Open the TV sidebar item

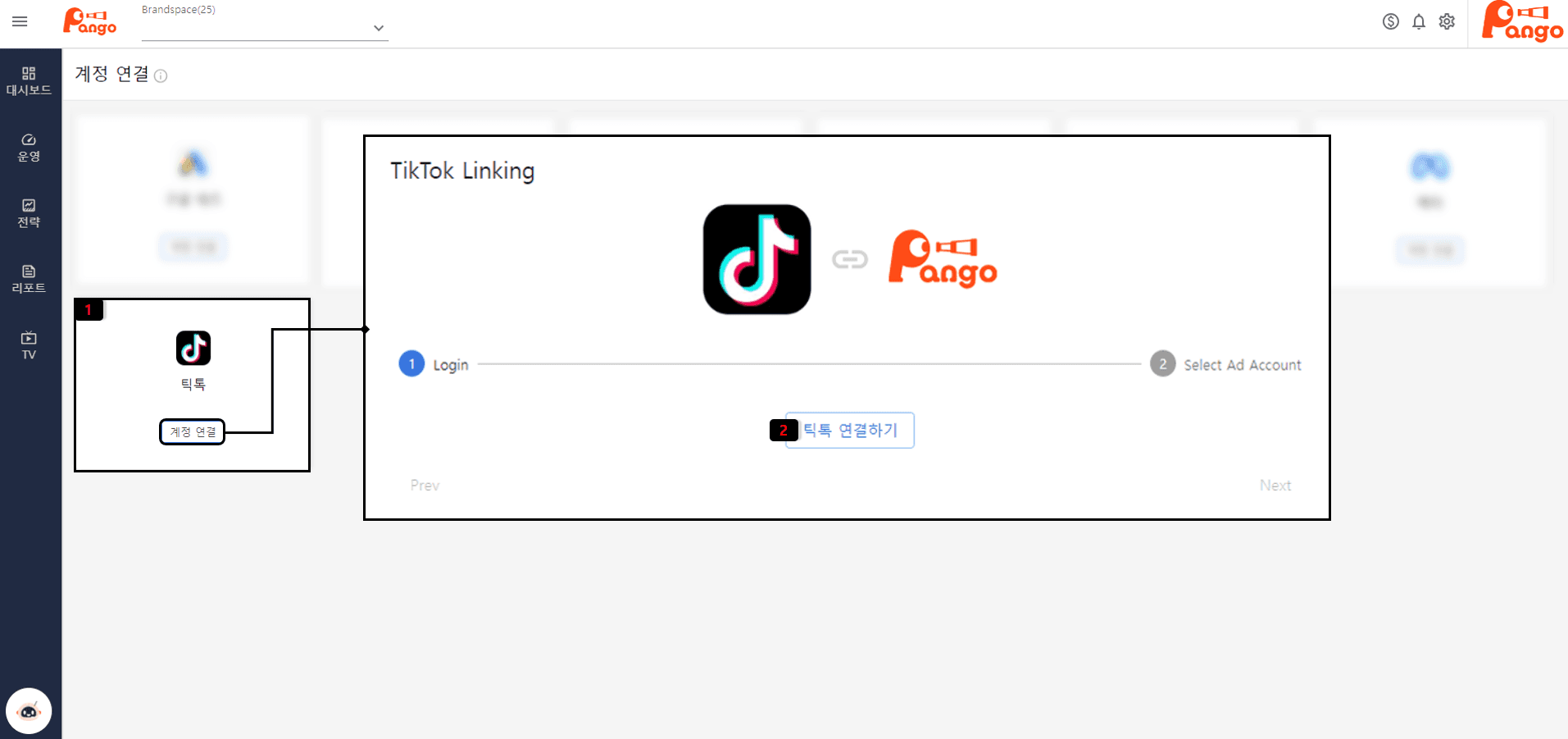coord(29,345)
